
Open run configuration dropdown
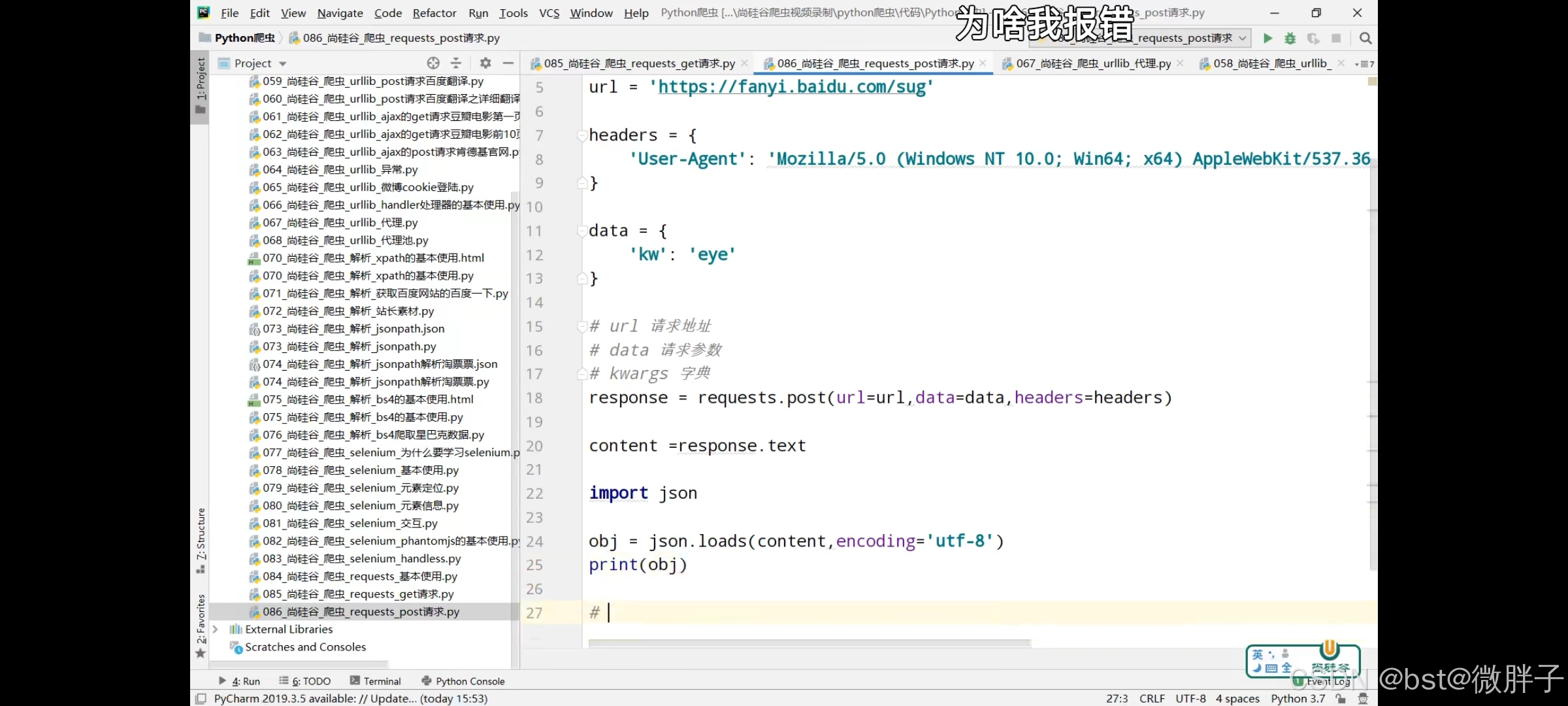point(1242,39)
